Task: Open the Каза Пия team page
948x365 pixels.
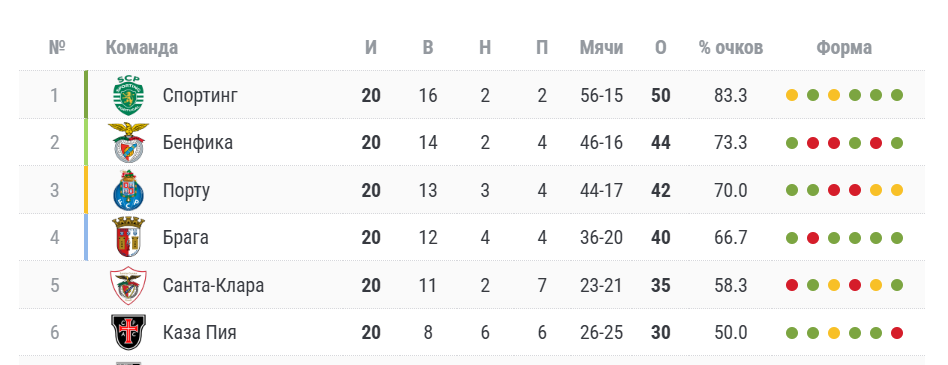Action: pos(200,332)
